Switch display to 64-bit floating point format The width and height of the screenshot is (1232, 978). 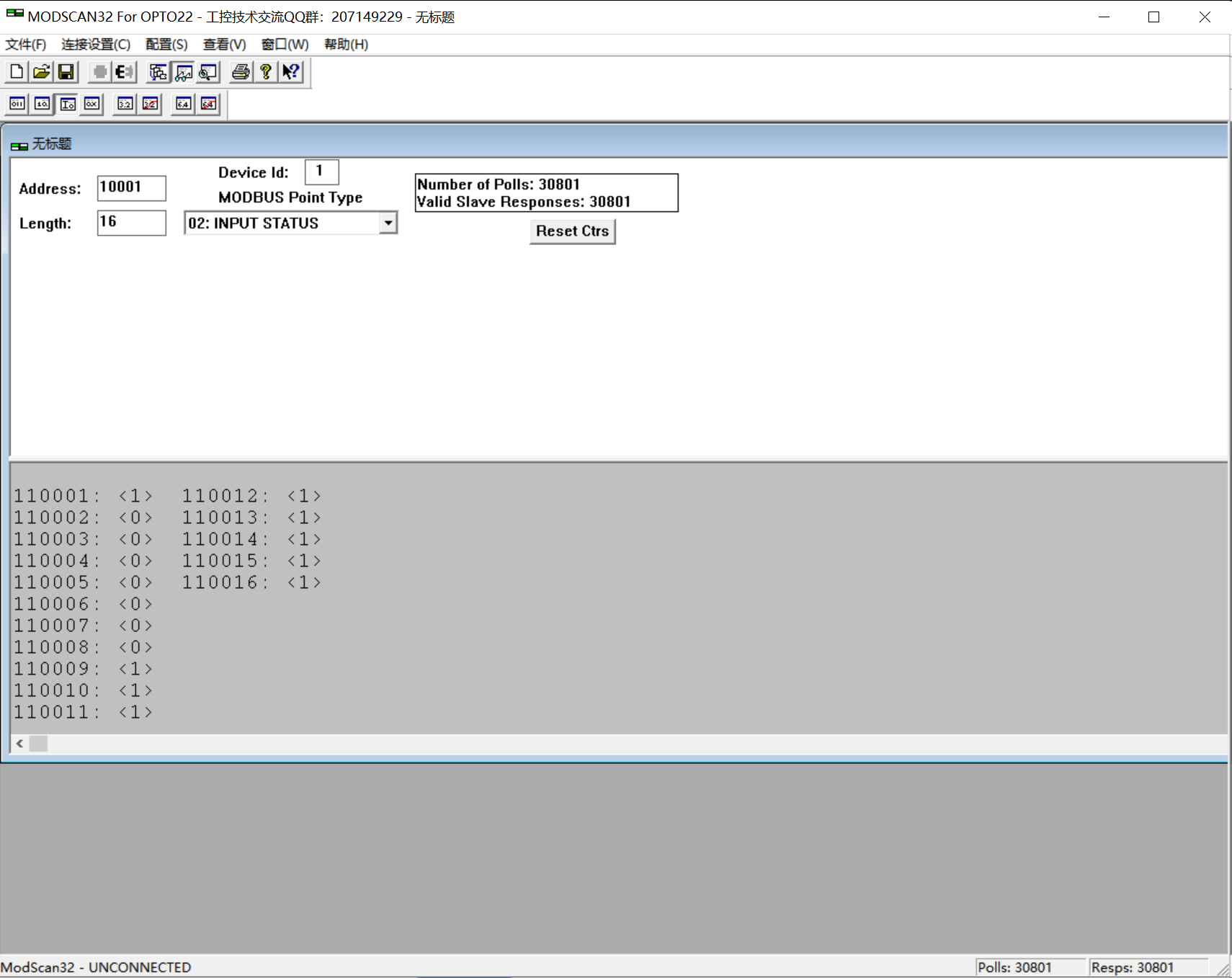coord(182,104)
